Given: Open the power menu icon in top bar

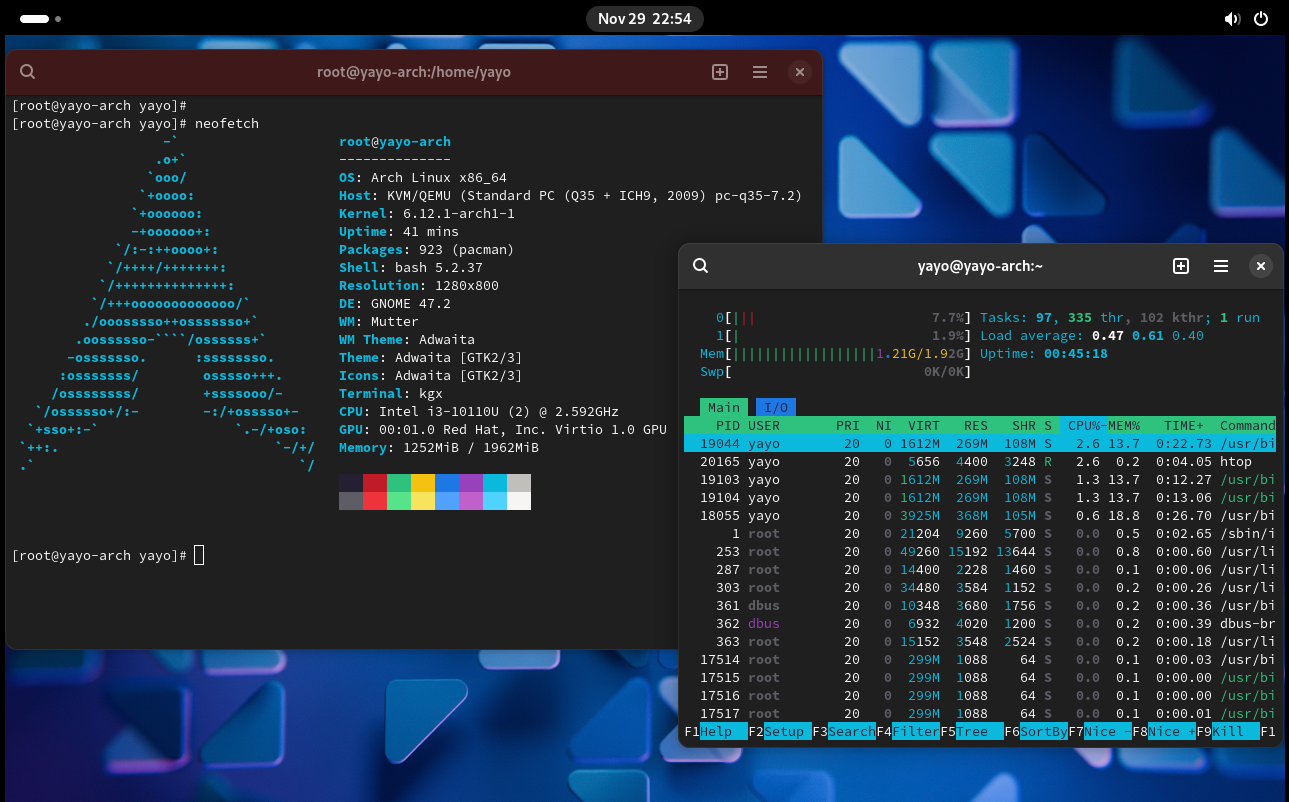Looking at the screenshot, I should coord(1261,19).
